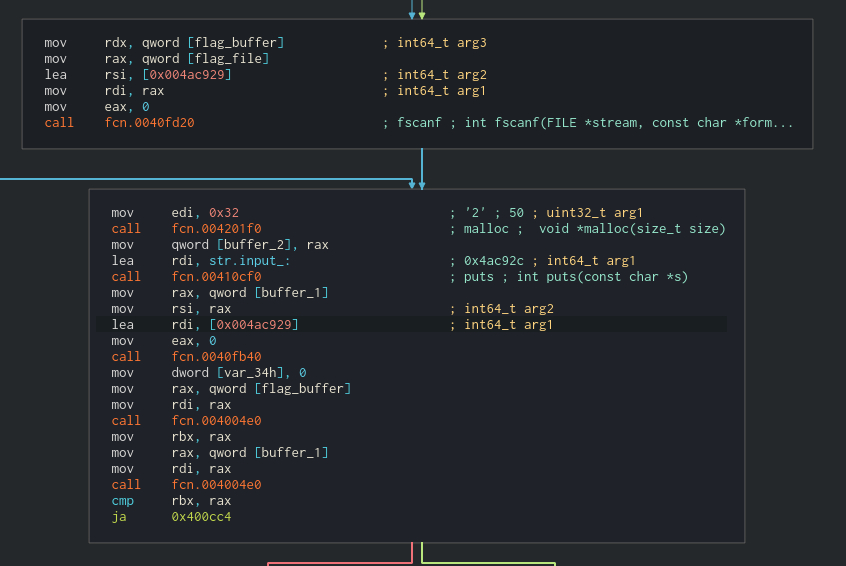This screenshot has height=566, width=846.
Task: Click the highlighted lea rdi, [0x004ac929] line
Action: point(411,324)
